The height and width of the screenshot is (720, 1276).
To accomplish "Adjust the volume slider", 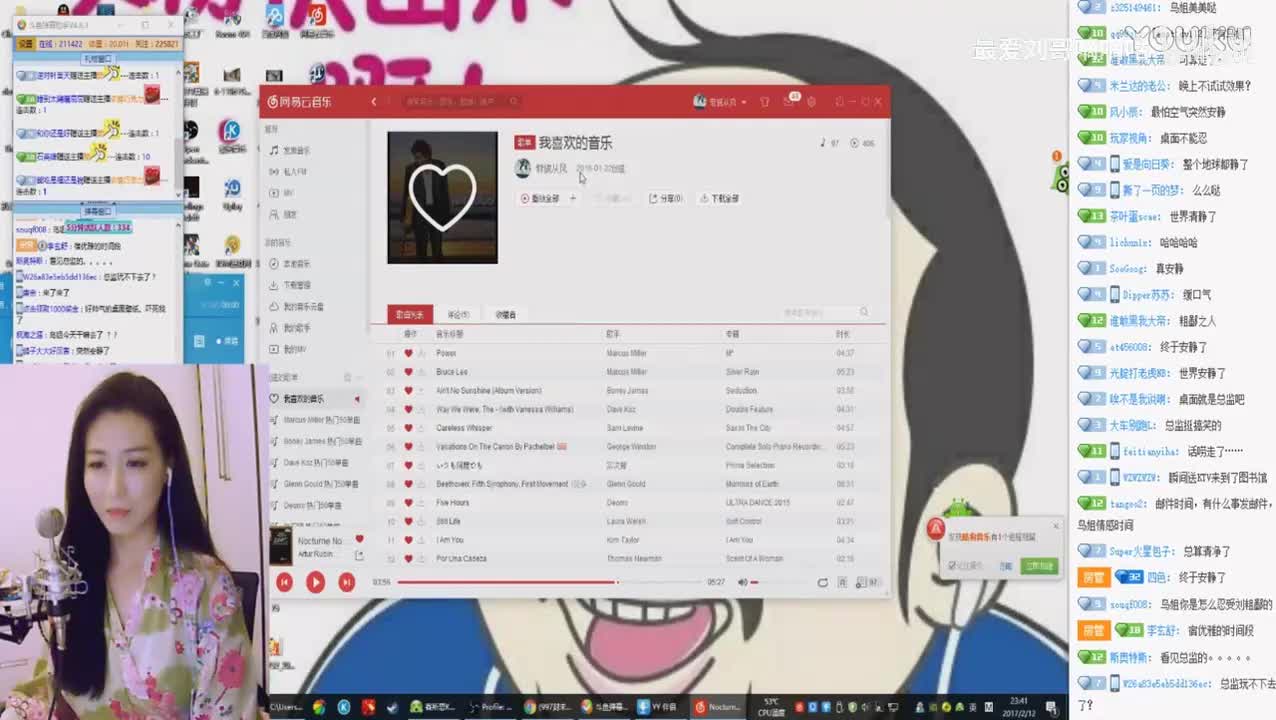I will [x=777, y=582].
